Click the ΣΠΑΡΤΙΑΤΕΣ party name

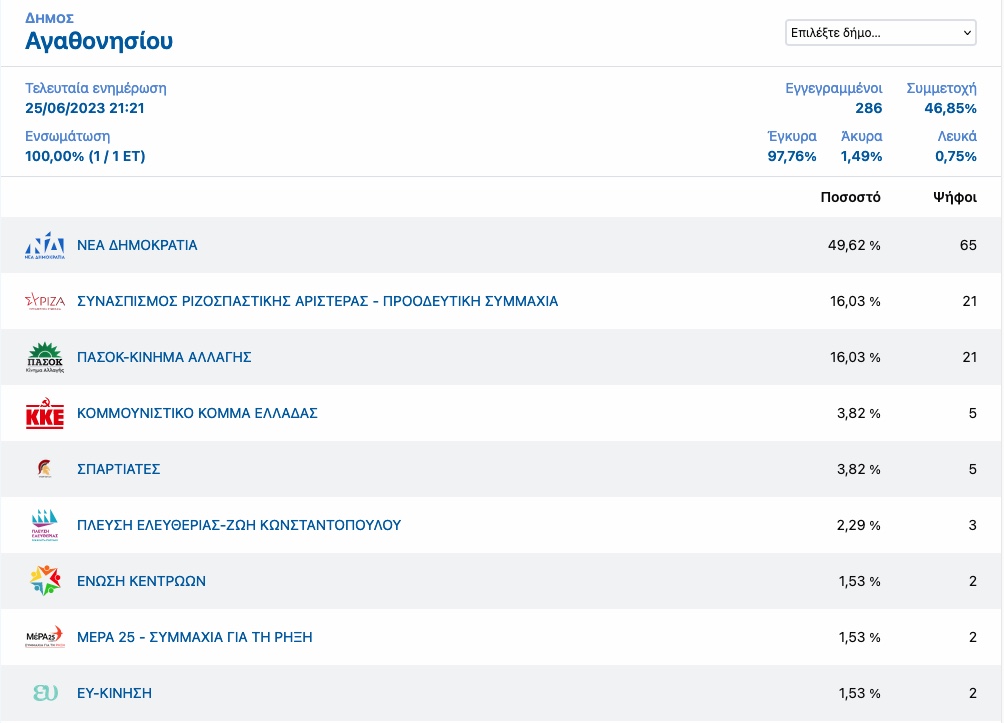pos(118,469)
